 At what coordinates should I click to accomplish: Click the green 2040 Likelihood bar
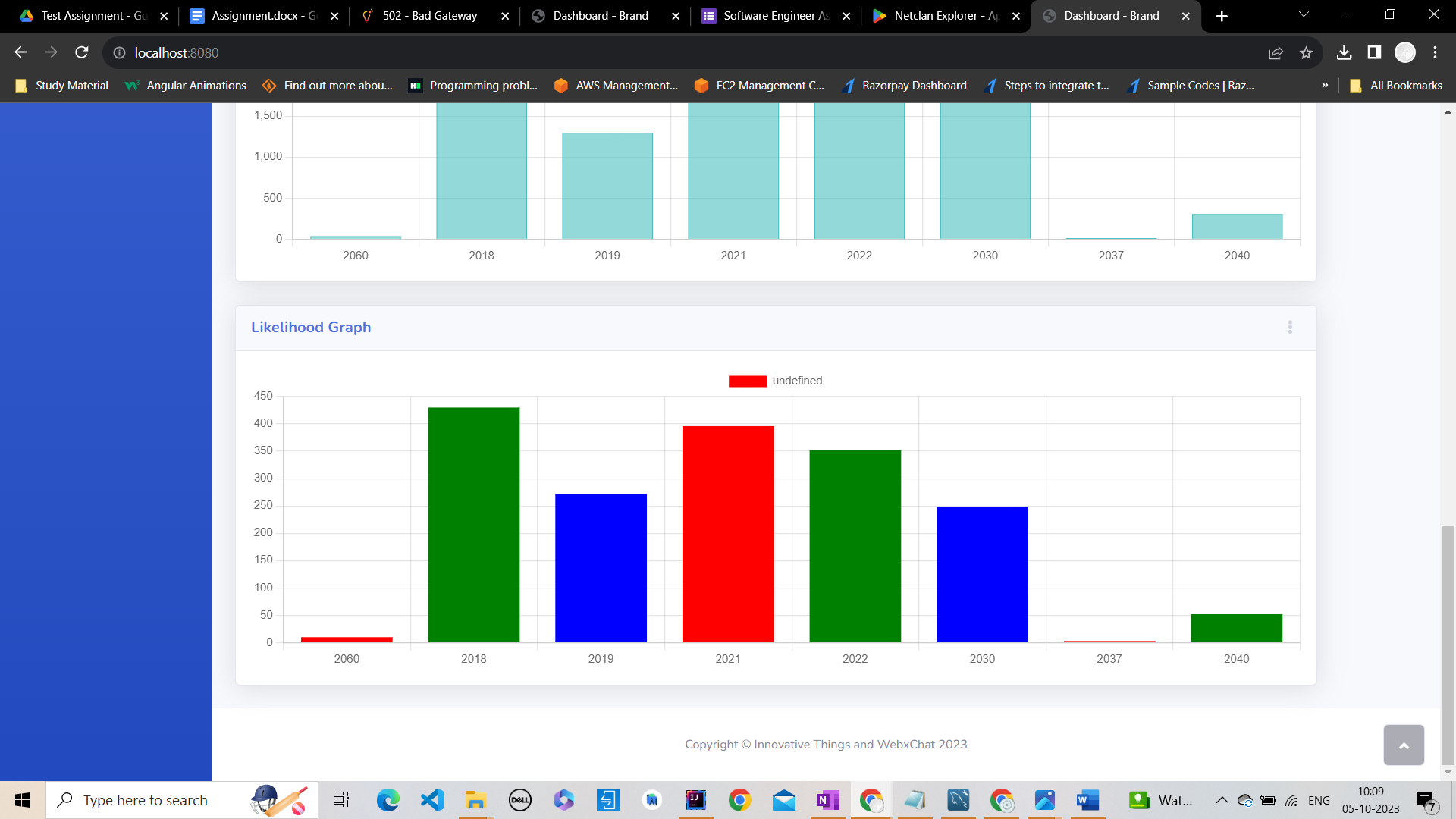[1237, 628]
